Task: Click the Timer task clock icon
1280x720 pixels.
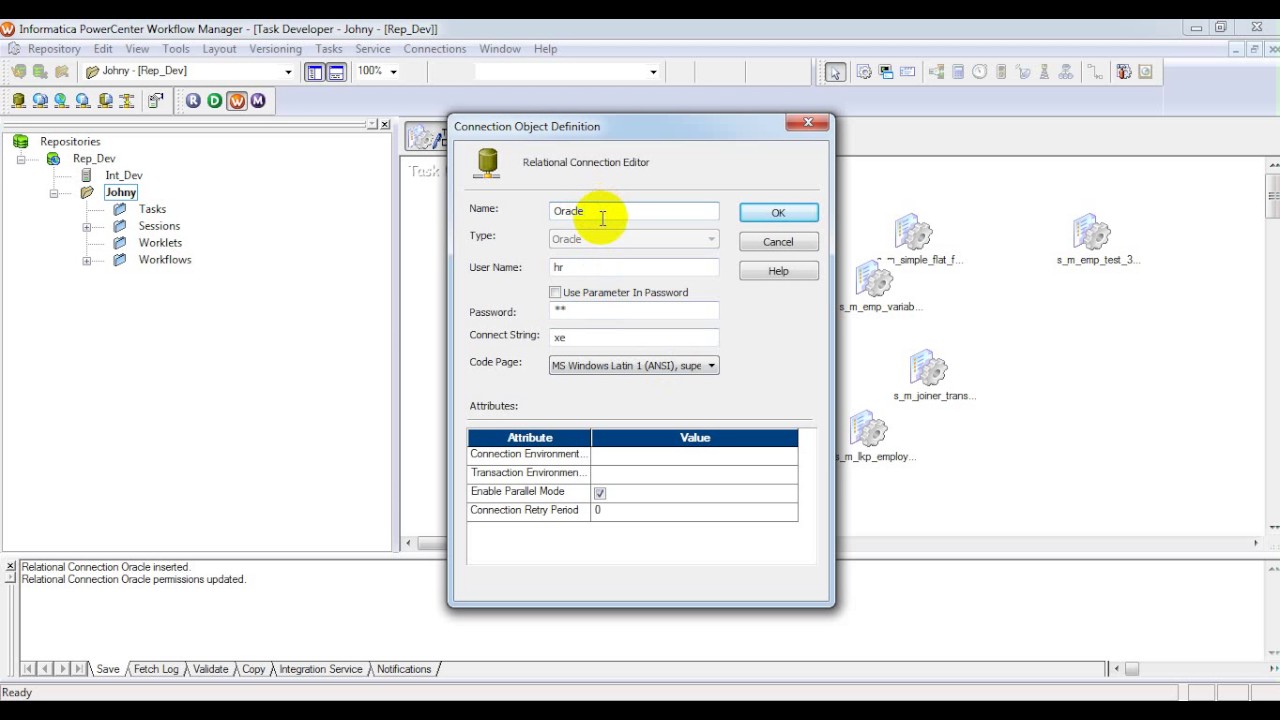Action: coord(979,72)
